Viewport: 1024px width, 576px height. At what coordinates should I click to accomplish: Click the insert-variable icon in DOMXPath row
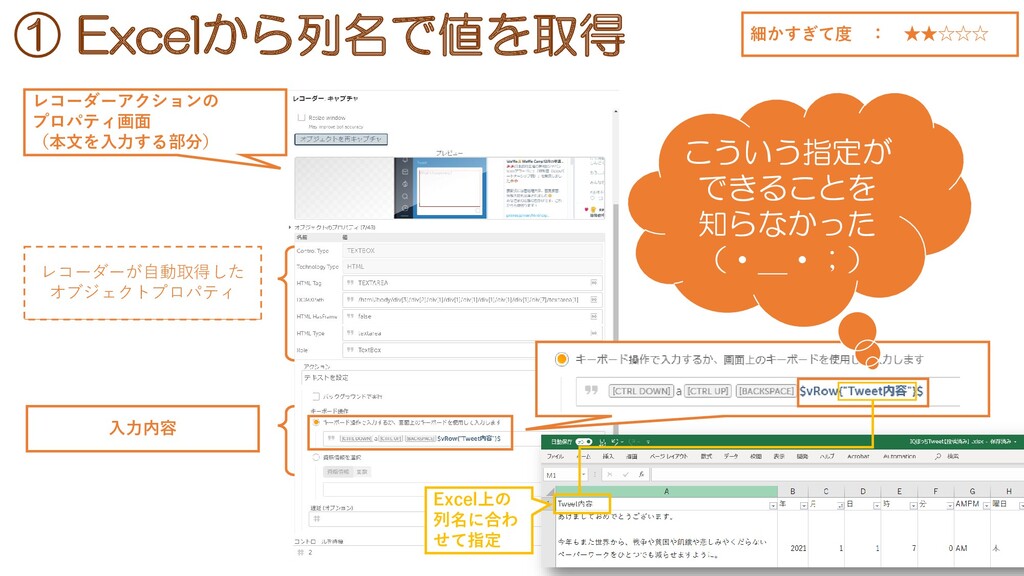click(594, 300)
